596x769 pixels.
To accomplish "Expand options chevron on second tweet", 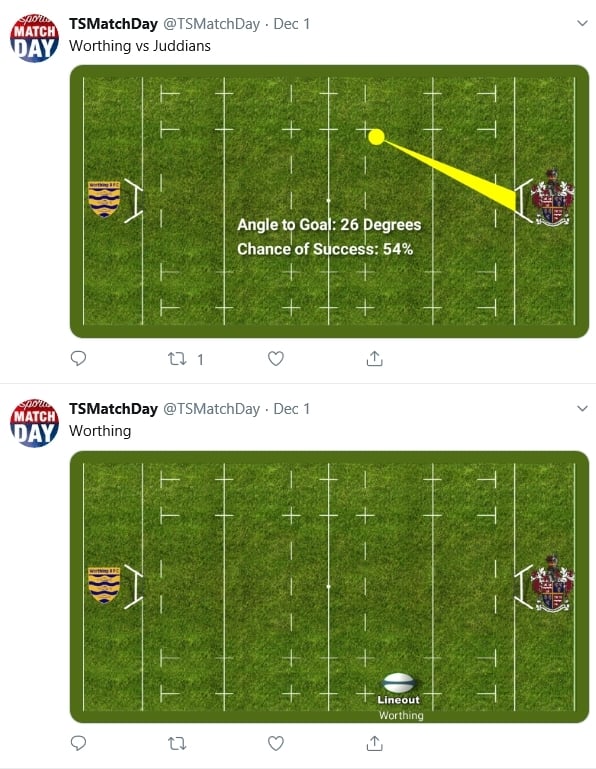I will [x=582, y=408].
